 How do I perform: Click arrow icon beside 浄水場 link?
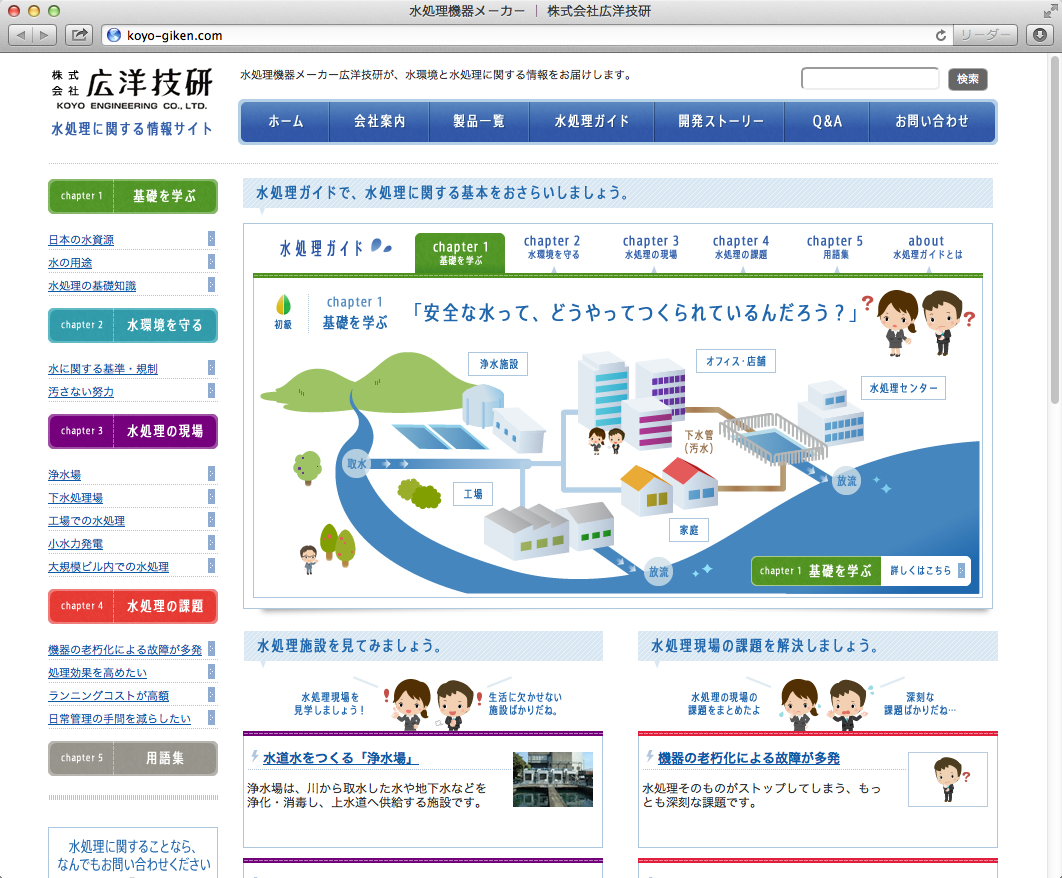pos(212,473)
